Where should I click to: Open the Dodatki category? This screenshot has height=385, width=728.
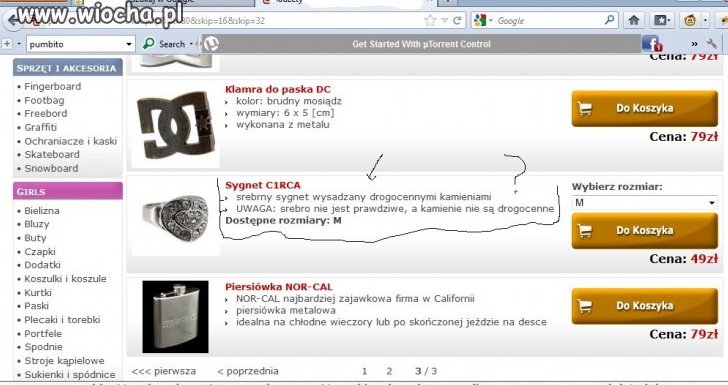[42, 265]
